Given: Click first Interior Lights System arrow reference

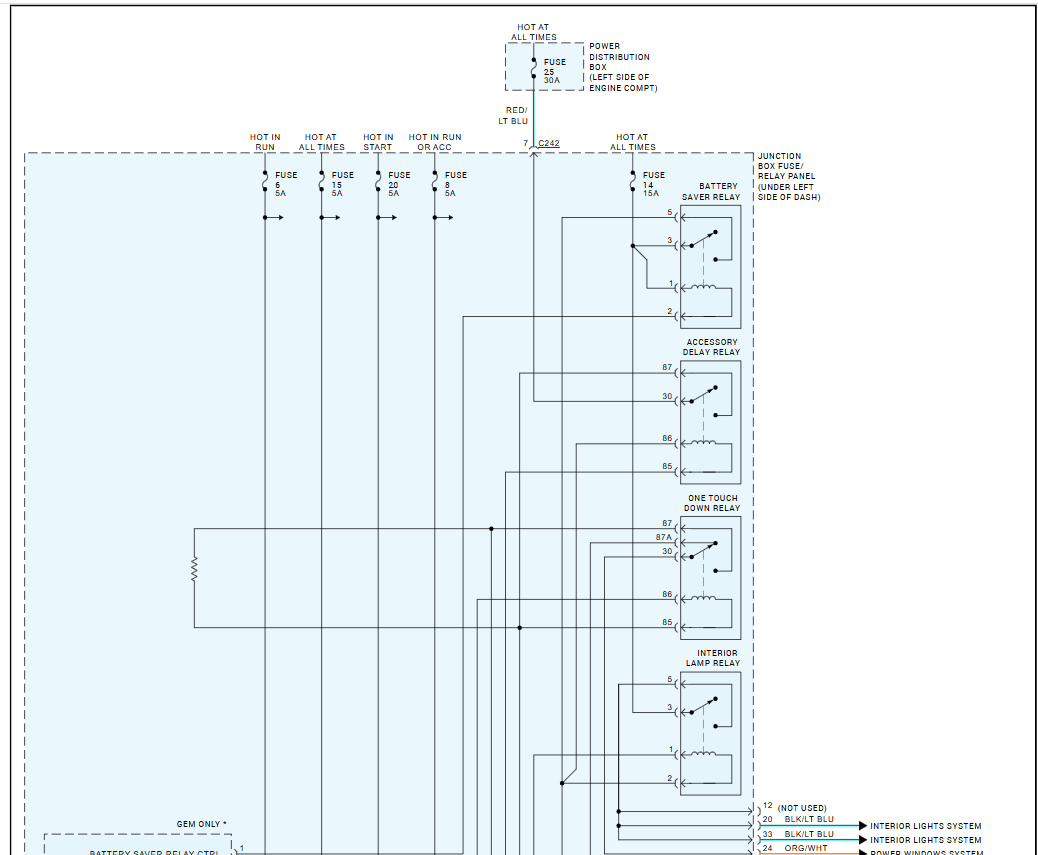Looking at the screenshot, I should (x=920, y=826).
